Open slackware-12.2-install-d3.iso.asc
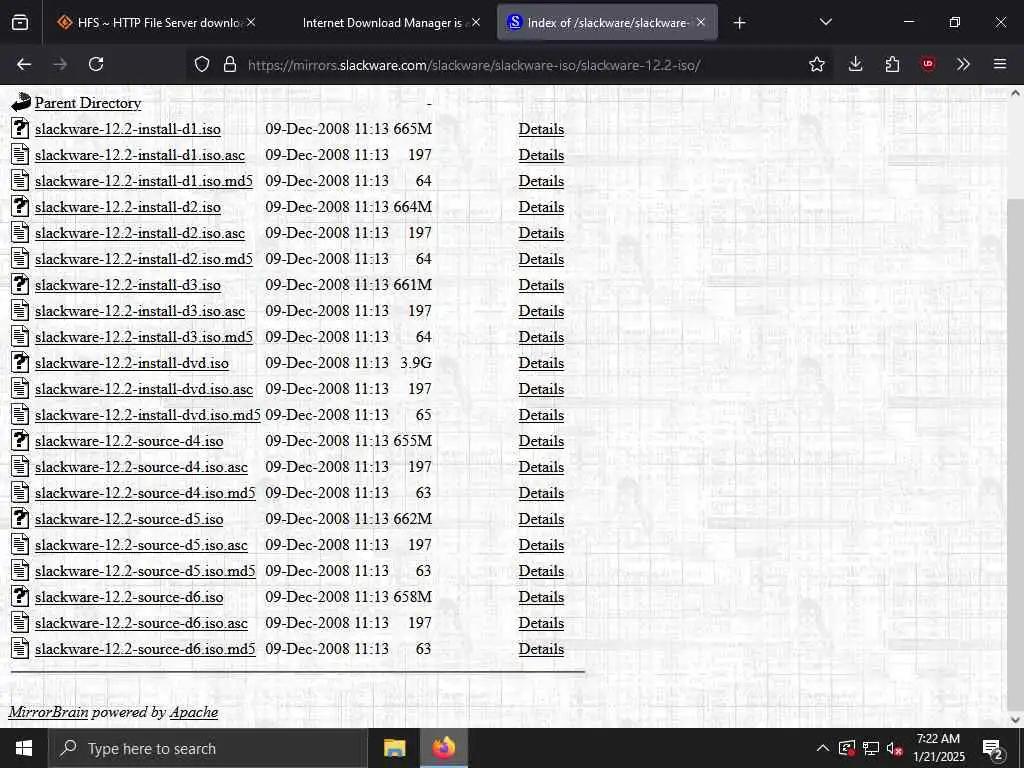This screenshot has height=768, width=1024. (140, 311)
